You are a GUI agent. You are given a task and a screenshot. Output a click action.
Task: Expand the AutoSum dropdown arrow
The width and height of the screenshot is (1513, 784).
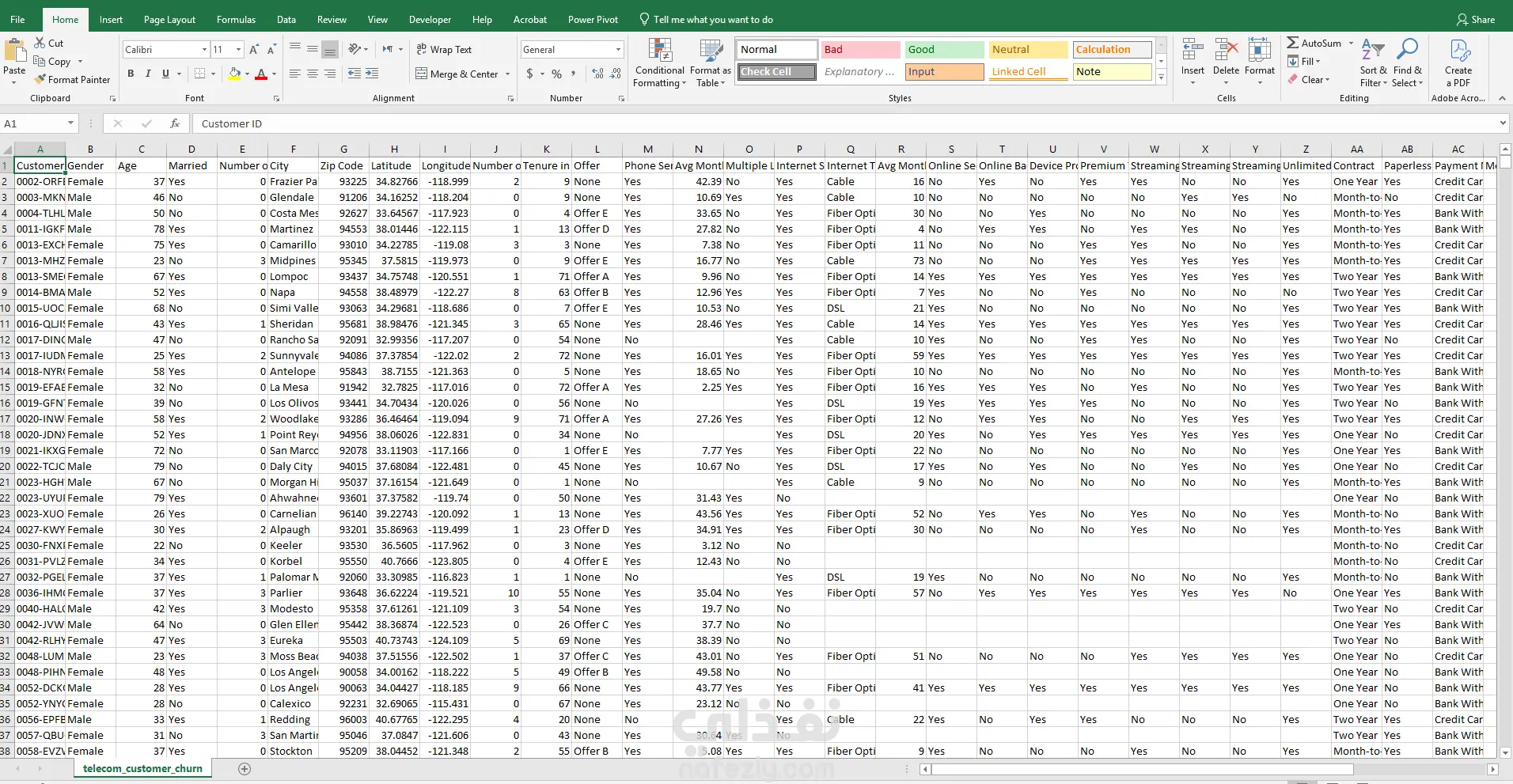(1351, 43)
